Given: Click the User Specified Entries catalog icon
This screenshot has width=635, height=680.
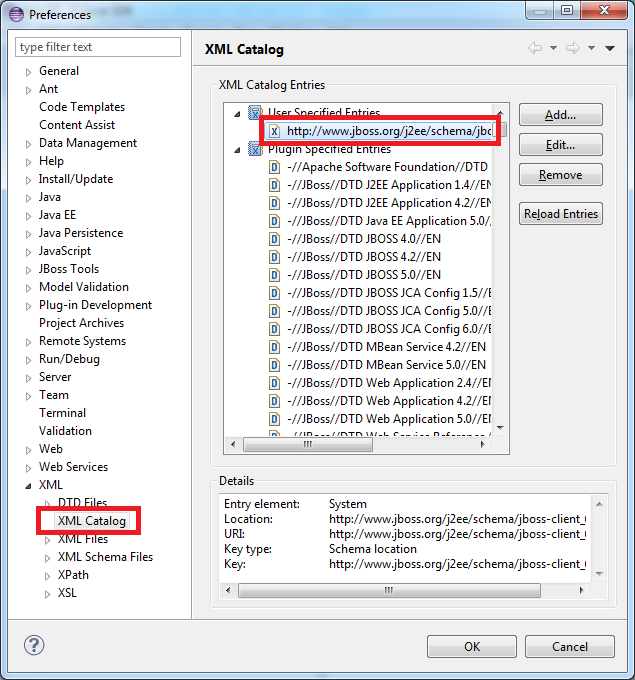Looking at the screenshot, I should tap(255, 112).
